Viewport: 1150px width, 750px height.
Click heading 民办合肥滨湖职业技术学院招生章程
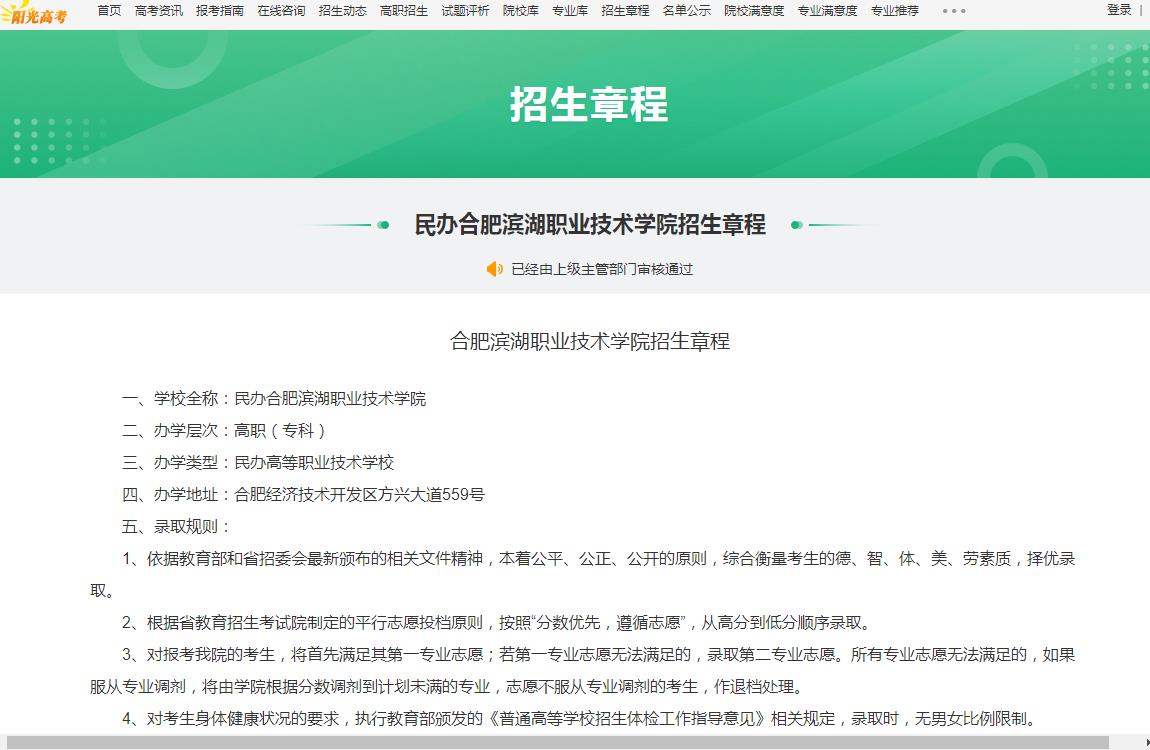[x=590, y=224]
